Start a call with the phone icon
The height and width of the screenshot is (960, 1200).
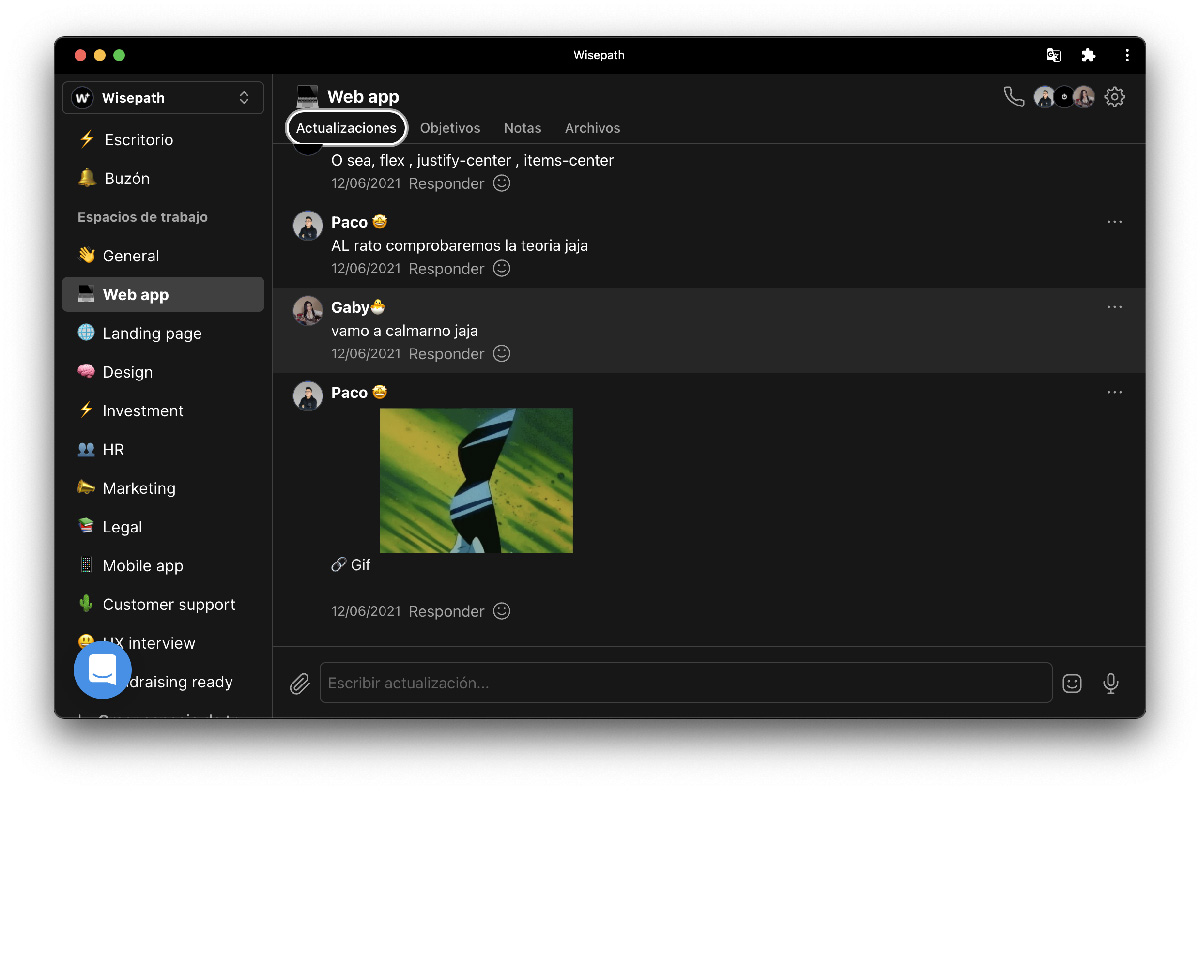click(x=1013, y=97)
